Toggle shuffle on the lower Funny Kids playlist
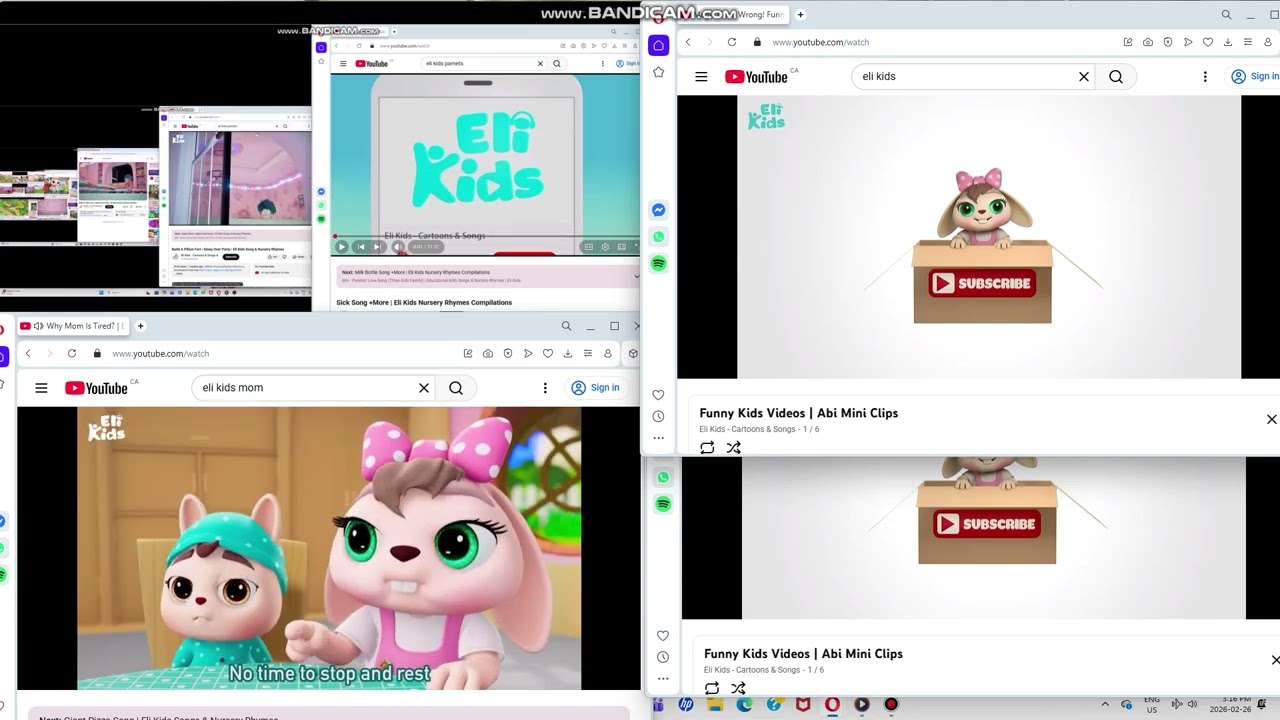The width and height of the screenshot is (1280, 720). pos(738,688)
